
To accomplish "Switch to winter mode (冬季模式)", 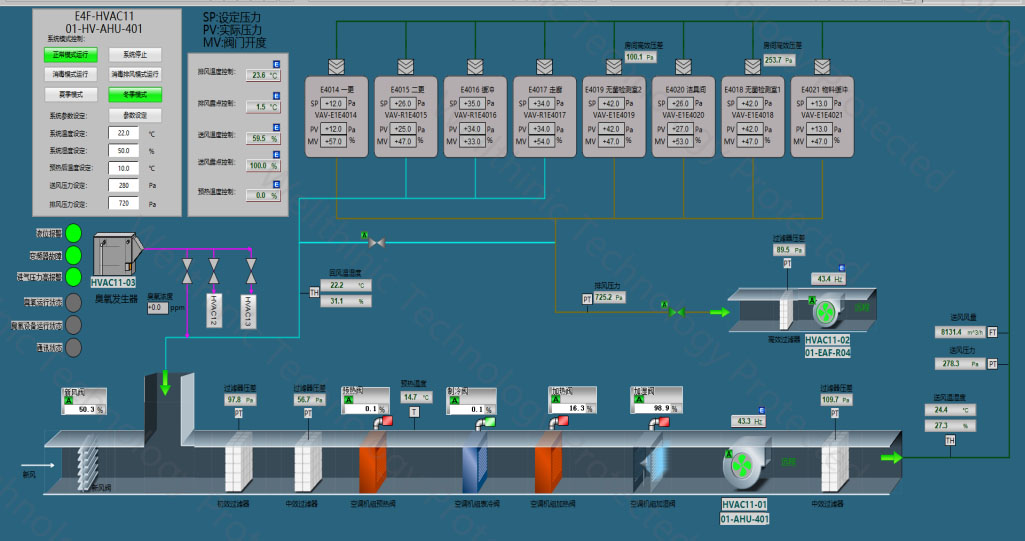I will pyautogui.click(x=135, y=95).
